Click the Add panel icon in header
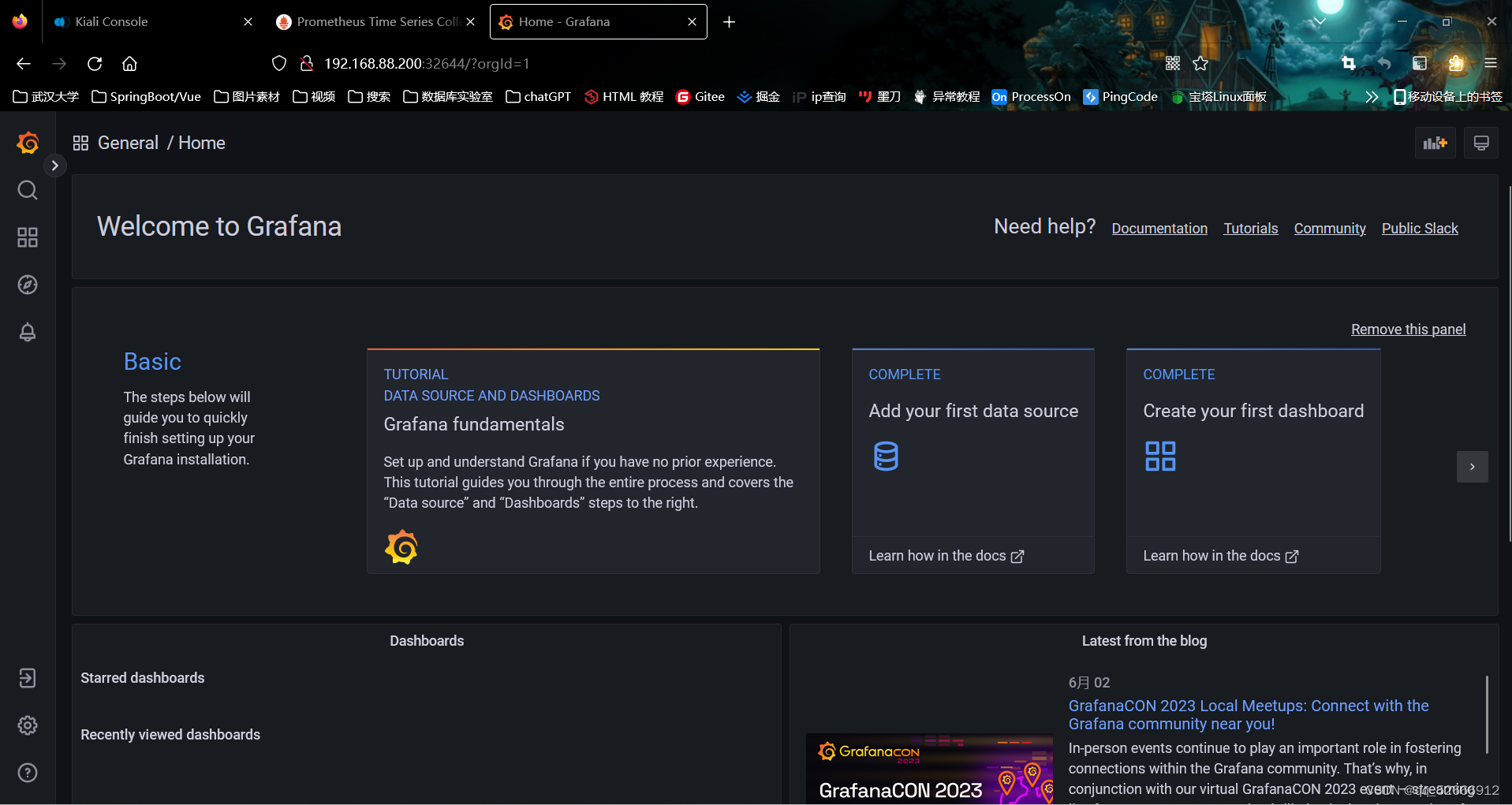This screenshot has height=805, width=1512. coord(1435,143)
